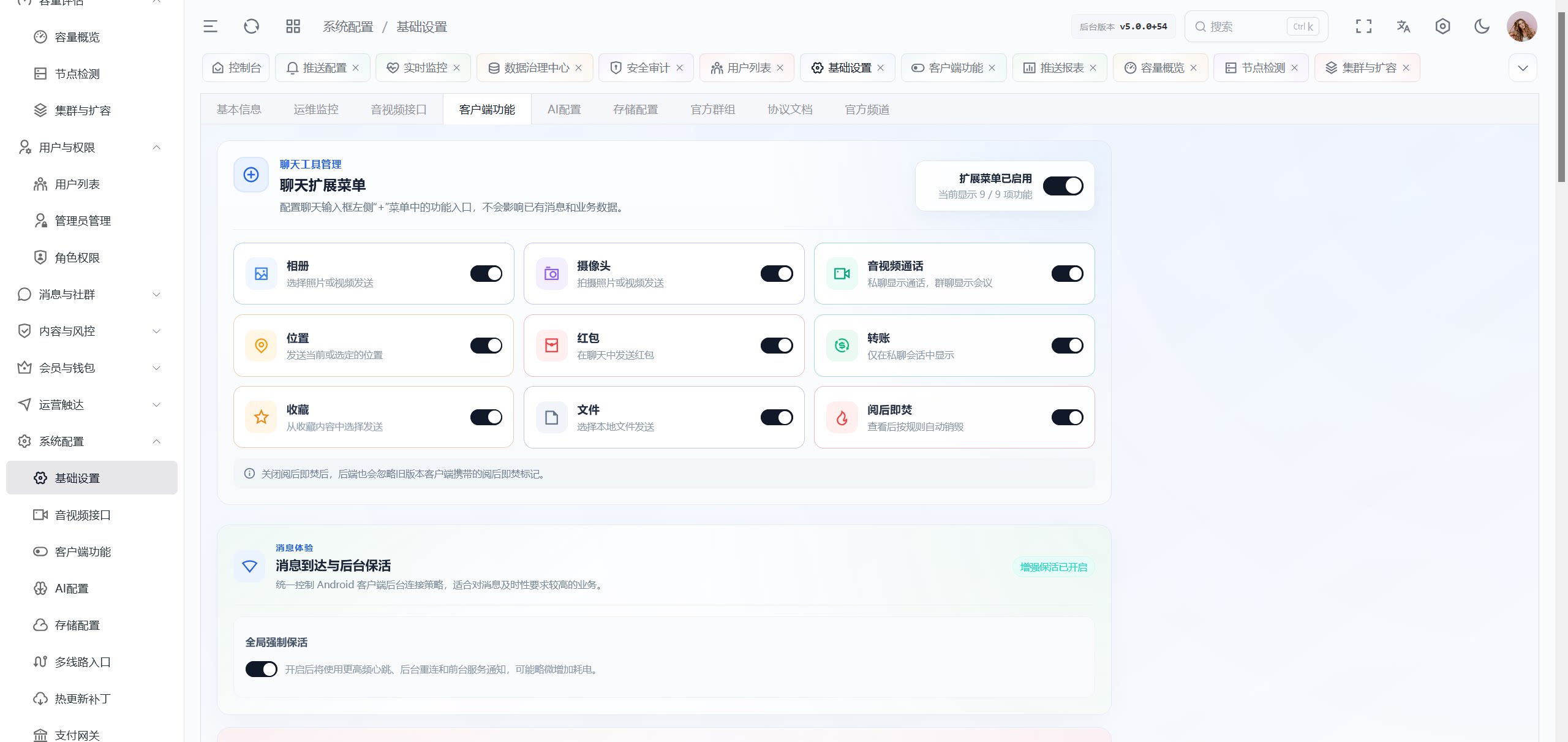Open 热更新补丁 in the sidebar
This screenshot has height=742, width=1568.
[x=92, y=698]
